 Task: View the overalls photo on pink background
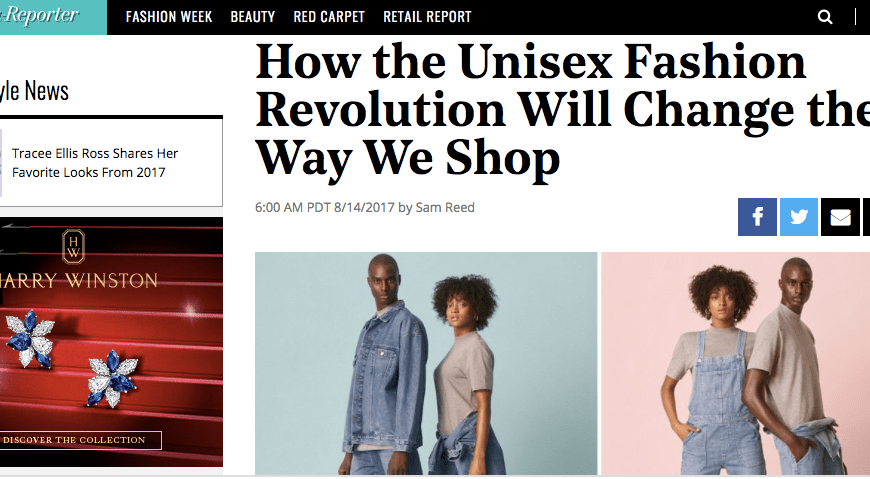point(736,364)
